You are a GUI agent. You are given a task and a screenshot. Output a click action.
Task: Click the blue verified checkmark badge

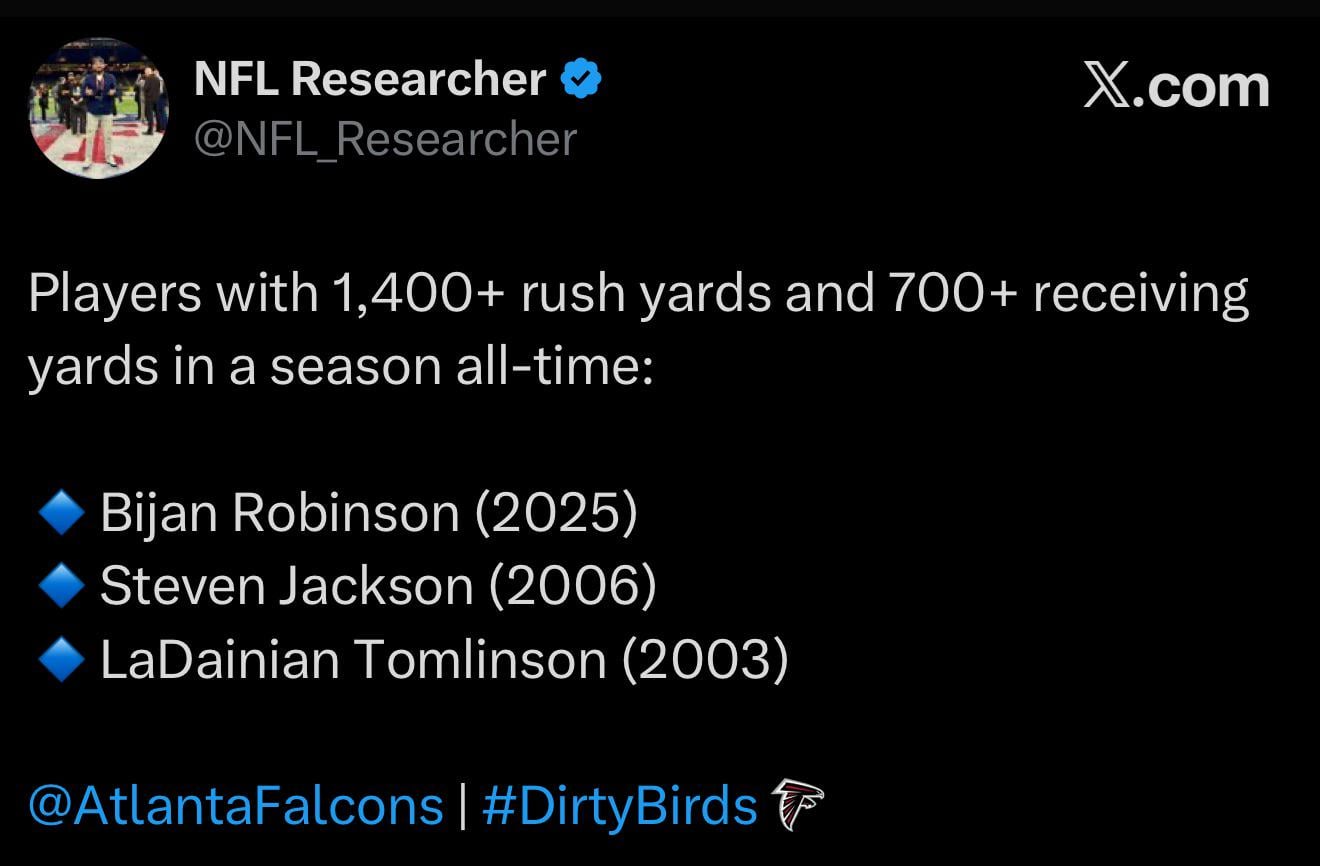click(x=581, y=79)
